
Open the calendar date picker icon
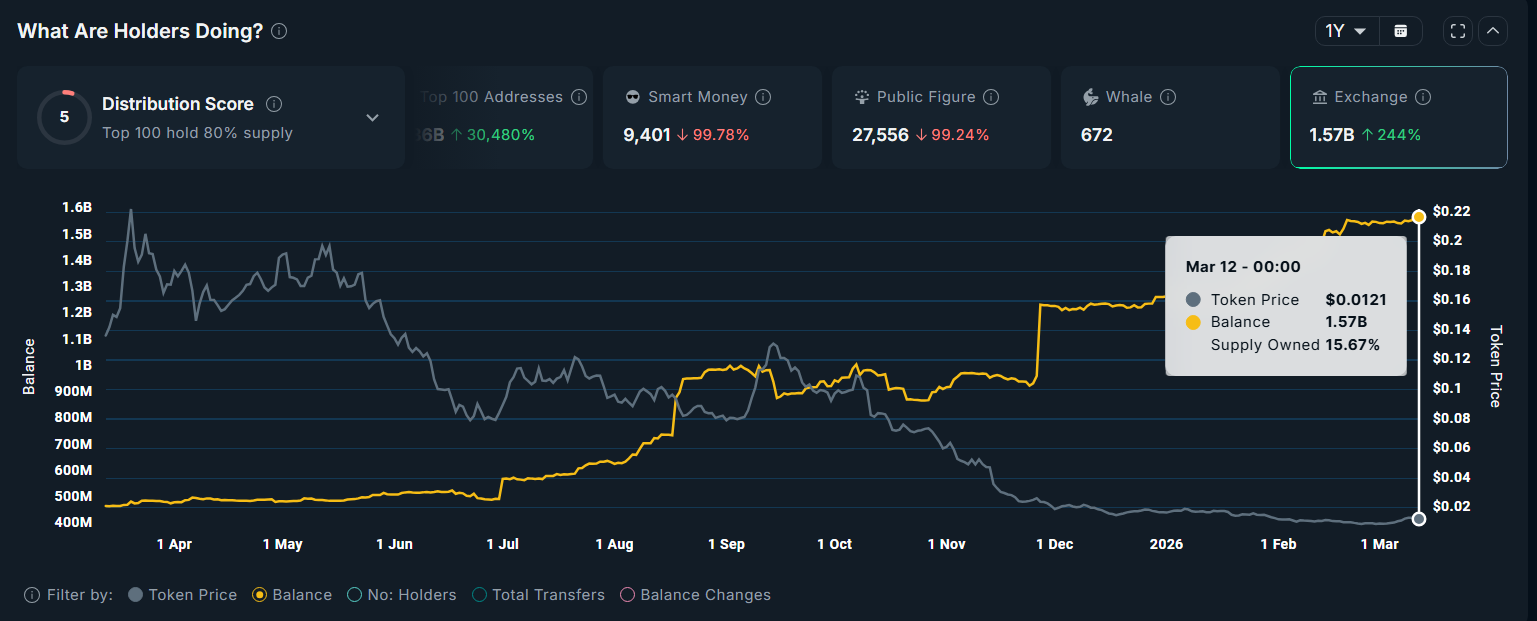[1400, 31]
